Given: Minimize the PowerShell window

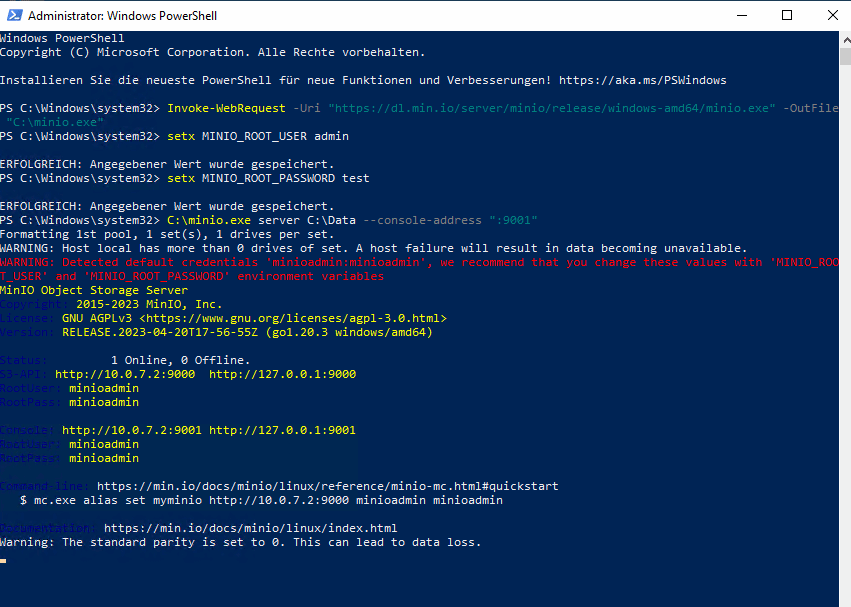Looking at the screenshot, I should [x=741, y=15].
